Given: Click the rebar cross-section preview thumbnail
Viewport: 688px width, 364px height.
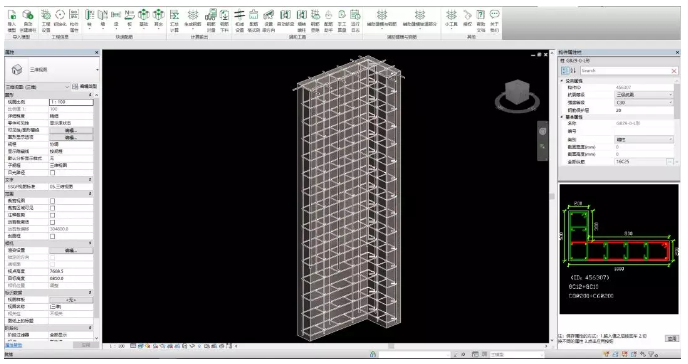Looking at the screenshot, I should [619, 249].
